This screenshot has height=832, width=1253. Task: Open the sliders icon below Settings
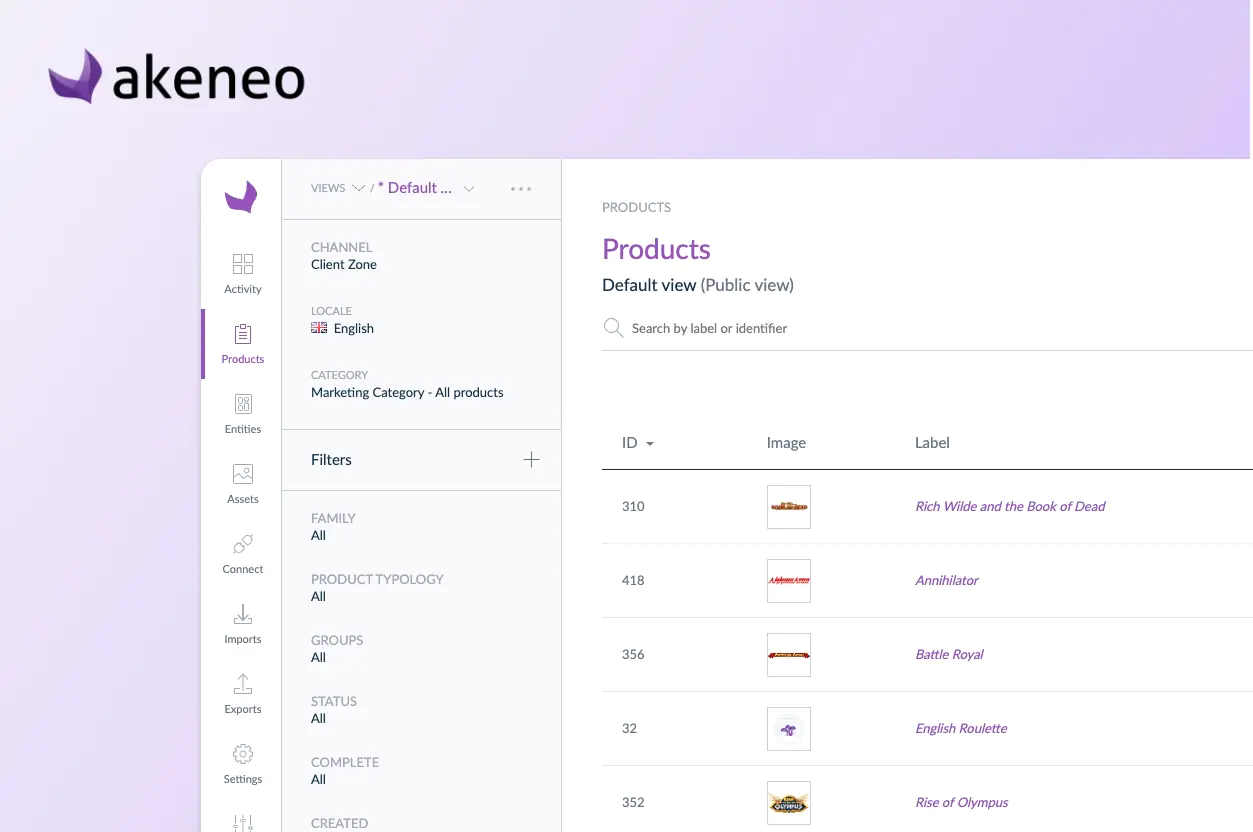click(x=243, y=822)
